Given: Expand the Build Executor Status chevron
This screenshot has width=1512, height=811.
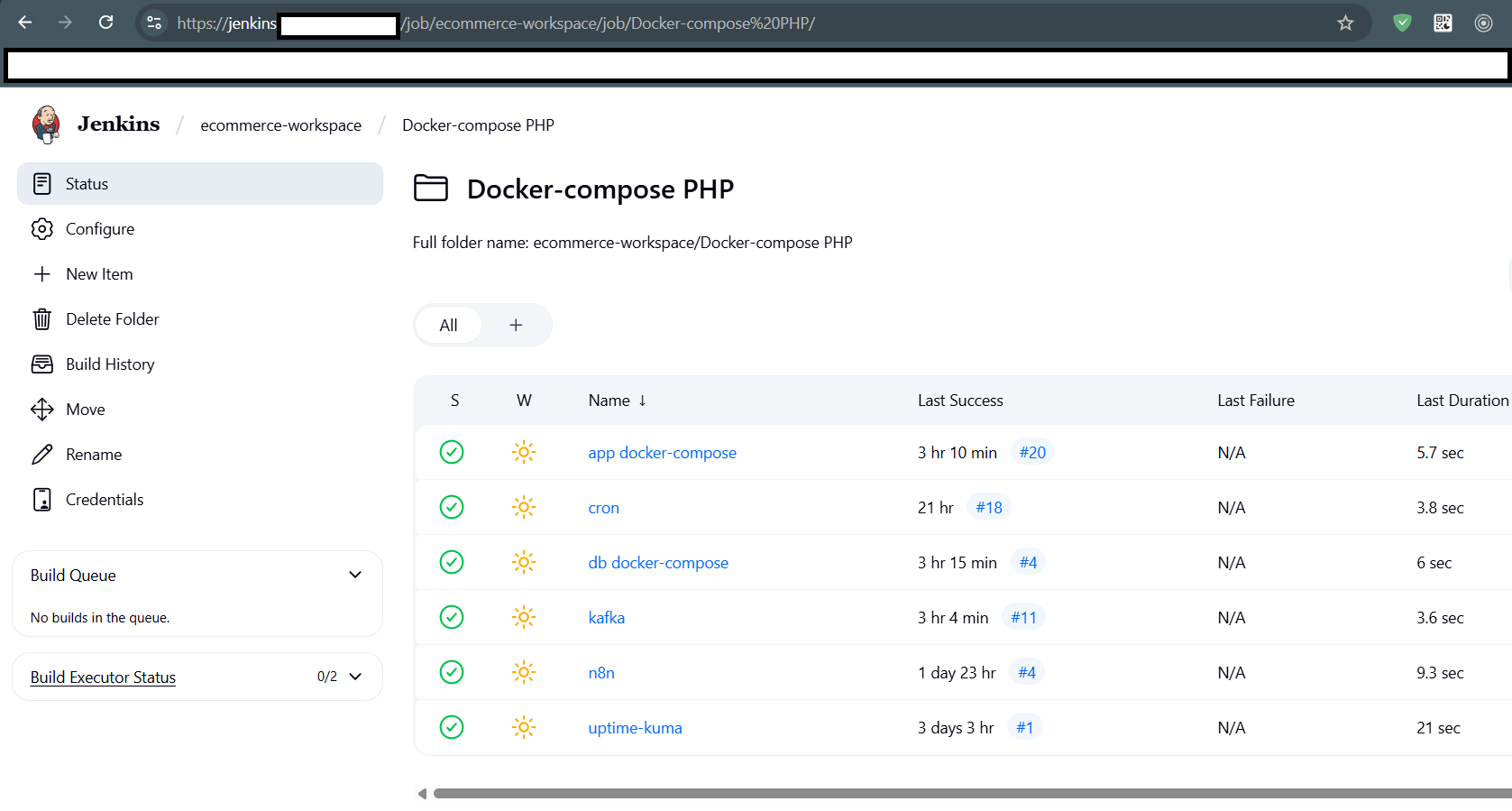Looking at the screenshot, I should tap(355, 677).
